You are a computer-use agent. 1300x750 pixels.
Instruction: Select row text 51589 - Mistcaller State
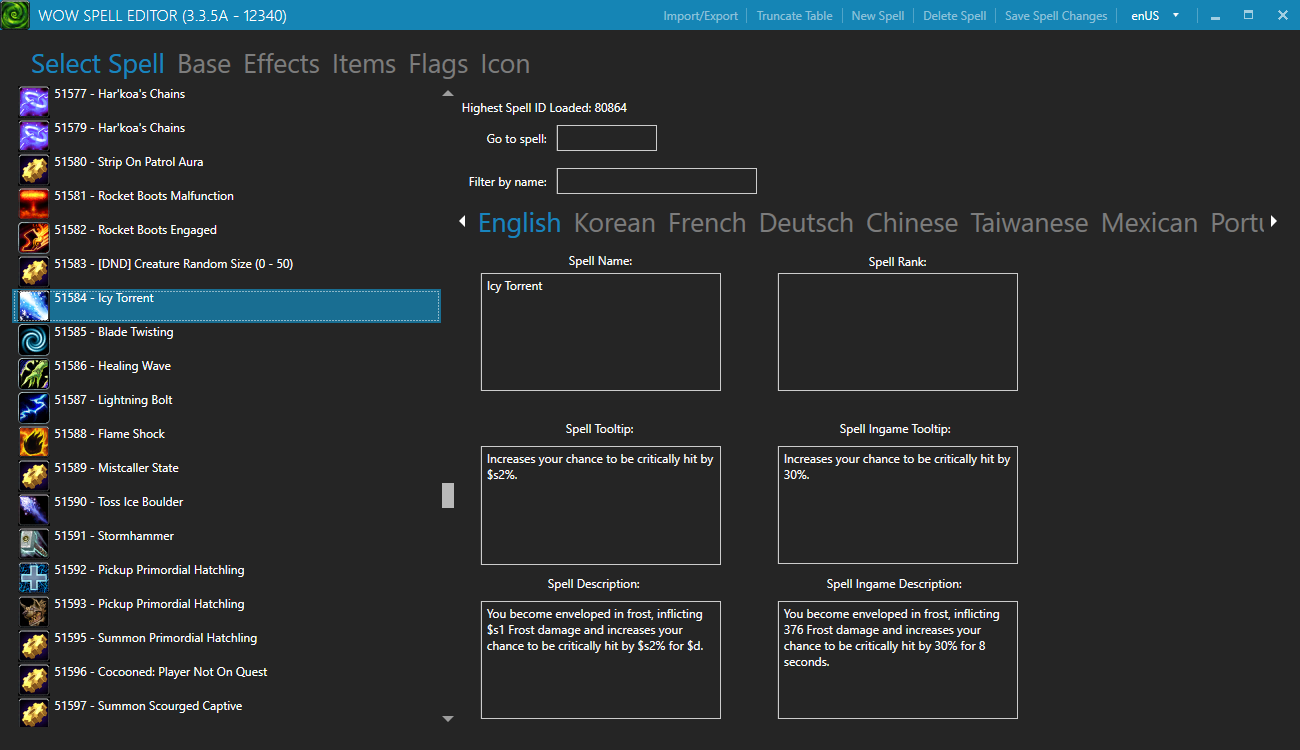point(116,468)
